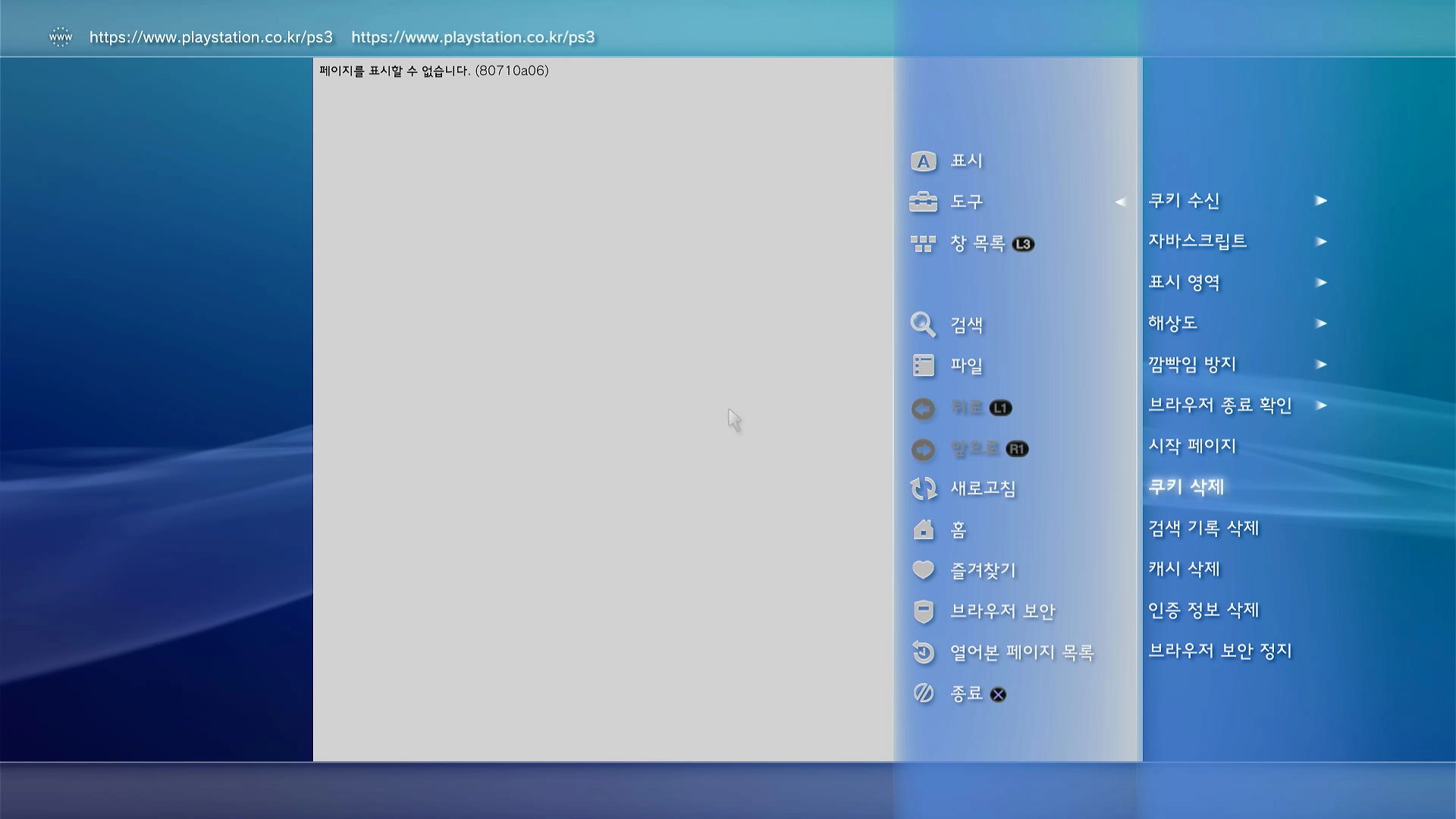Click the first playstation.co.kr/ps3 title
This screenshot has width=1456, height=819.
pyautogui.click(x=211, y=37)
